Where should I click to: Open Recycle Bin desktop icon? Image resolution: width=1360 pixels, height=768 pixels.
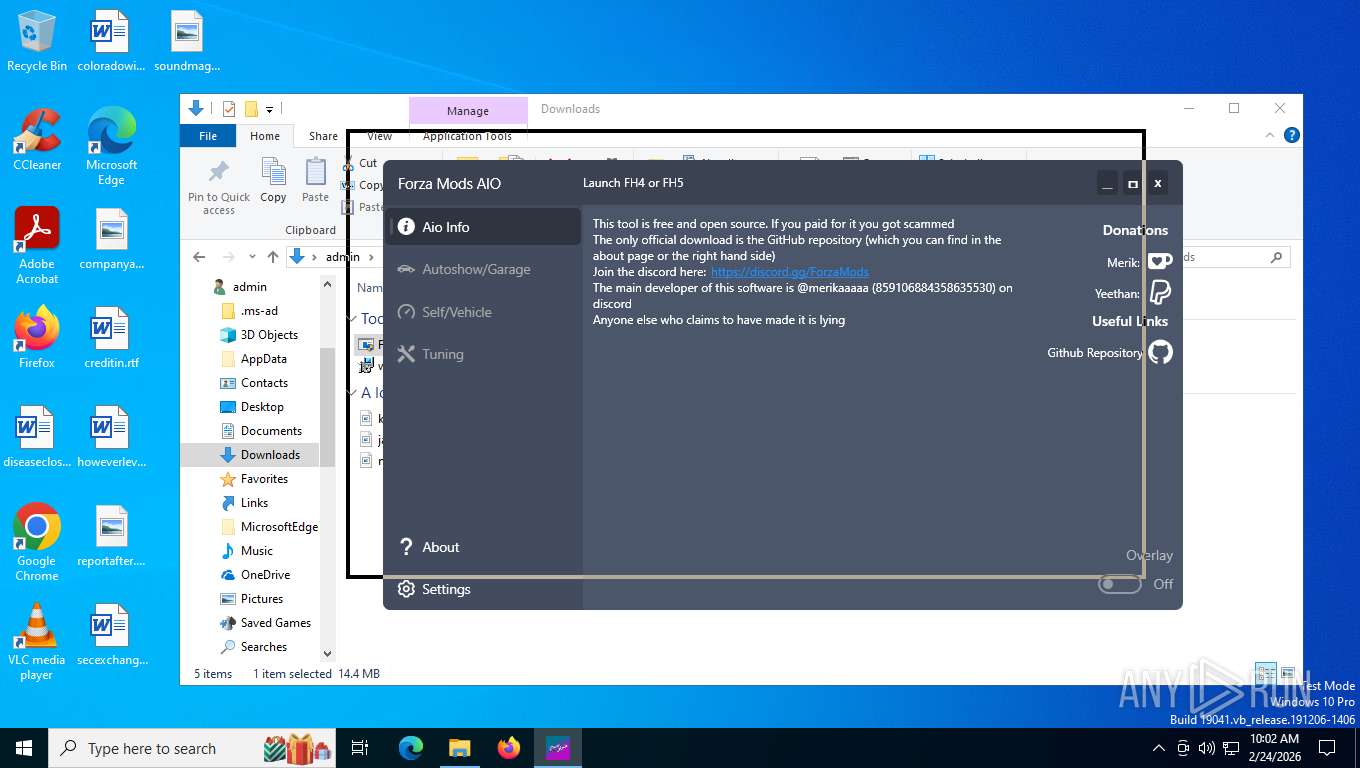pos(37,41)
